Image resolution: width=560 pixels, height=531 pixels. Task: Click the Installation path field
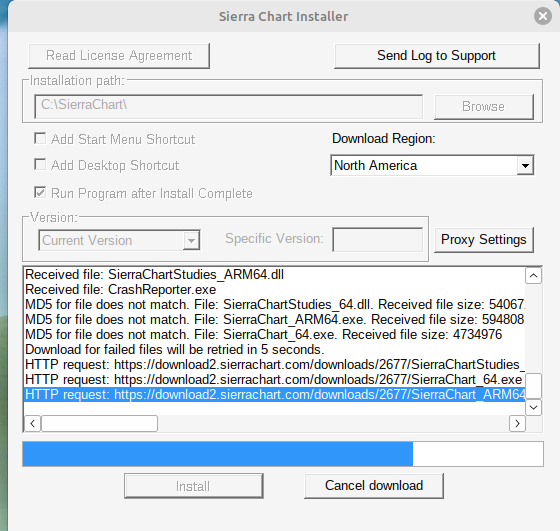pyautogui.click(x=229, y=106)
